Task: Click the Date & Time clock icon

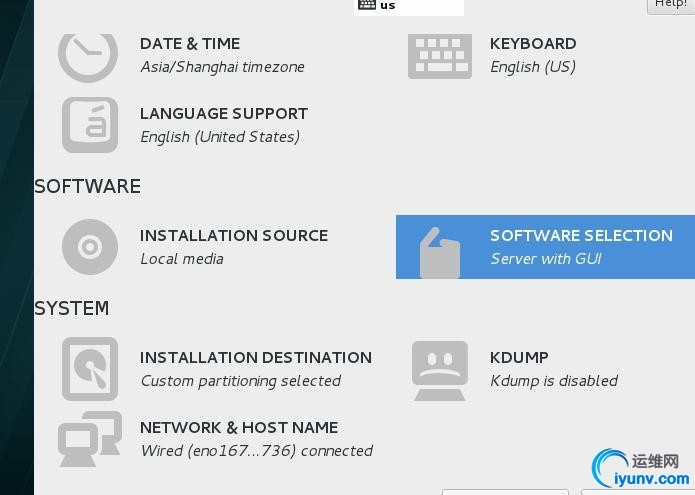Action: (88, 54)
